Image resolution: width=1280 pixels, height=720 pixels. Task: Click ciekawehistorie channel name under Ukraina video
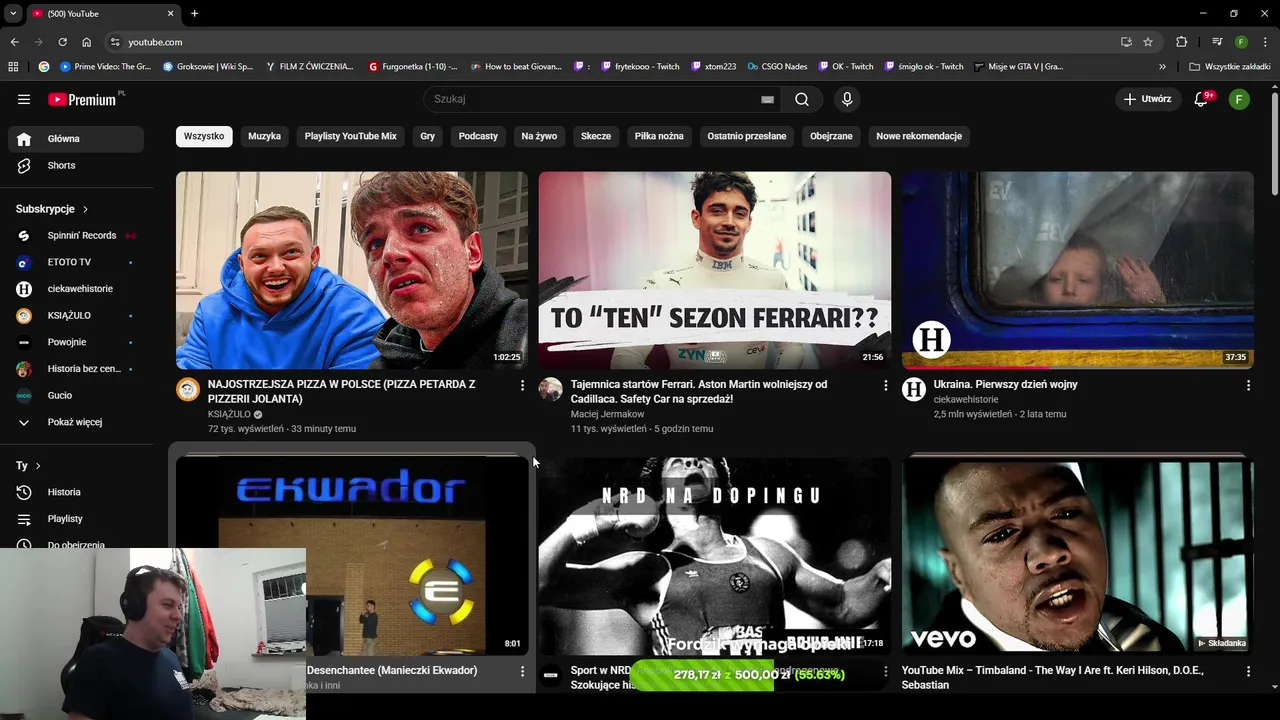click(x=966, y=399)
